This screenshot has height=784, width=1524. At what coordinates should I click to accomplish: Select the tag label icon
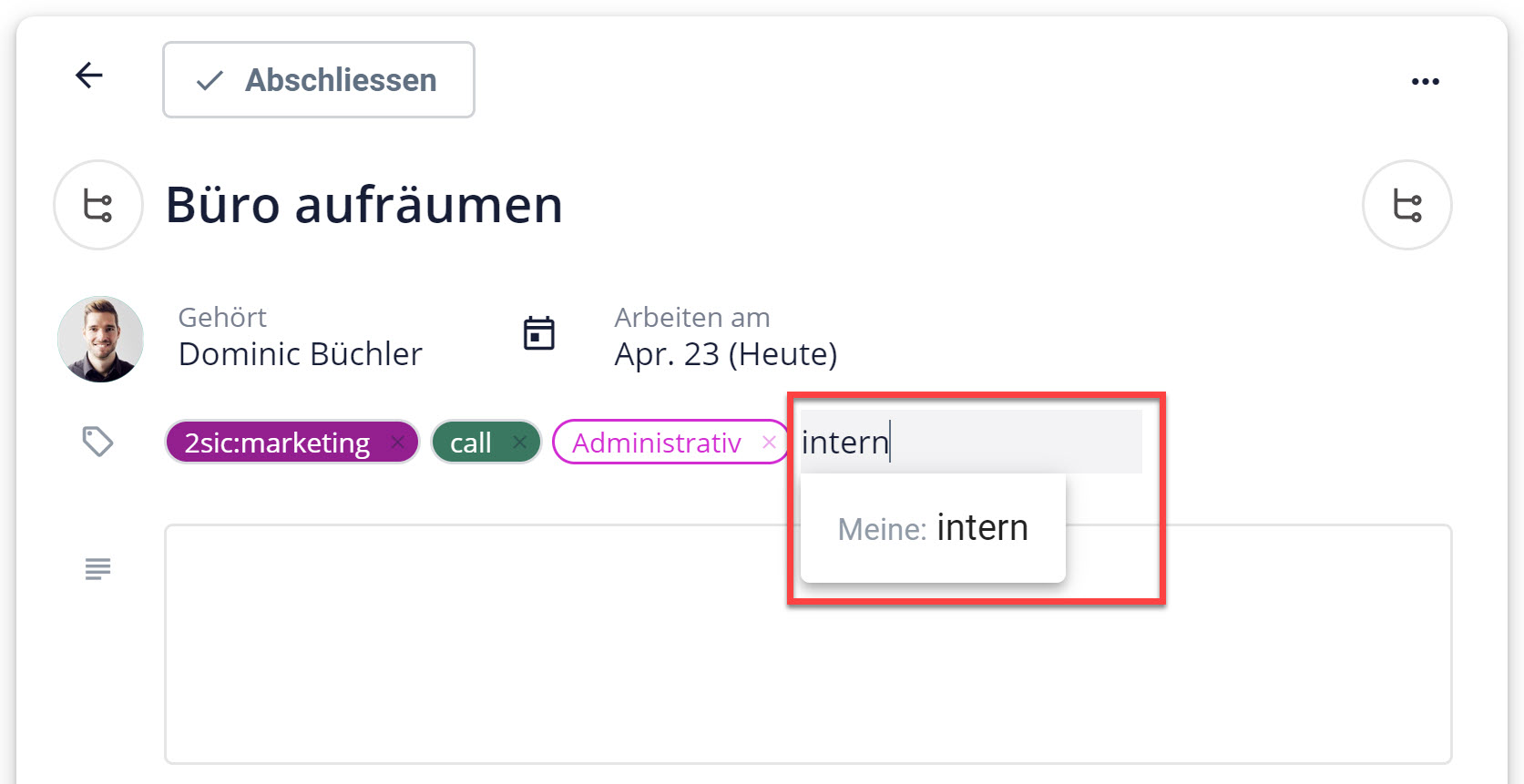(97, 442)
